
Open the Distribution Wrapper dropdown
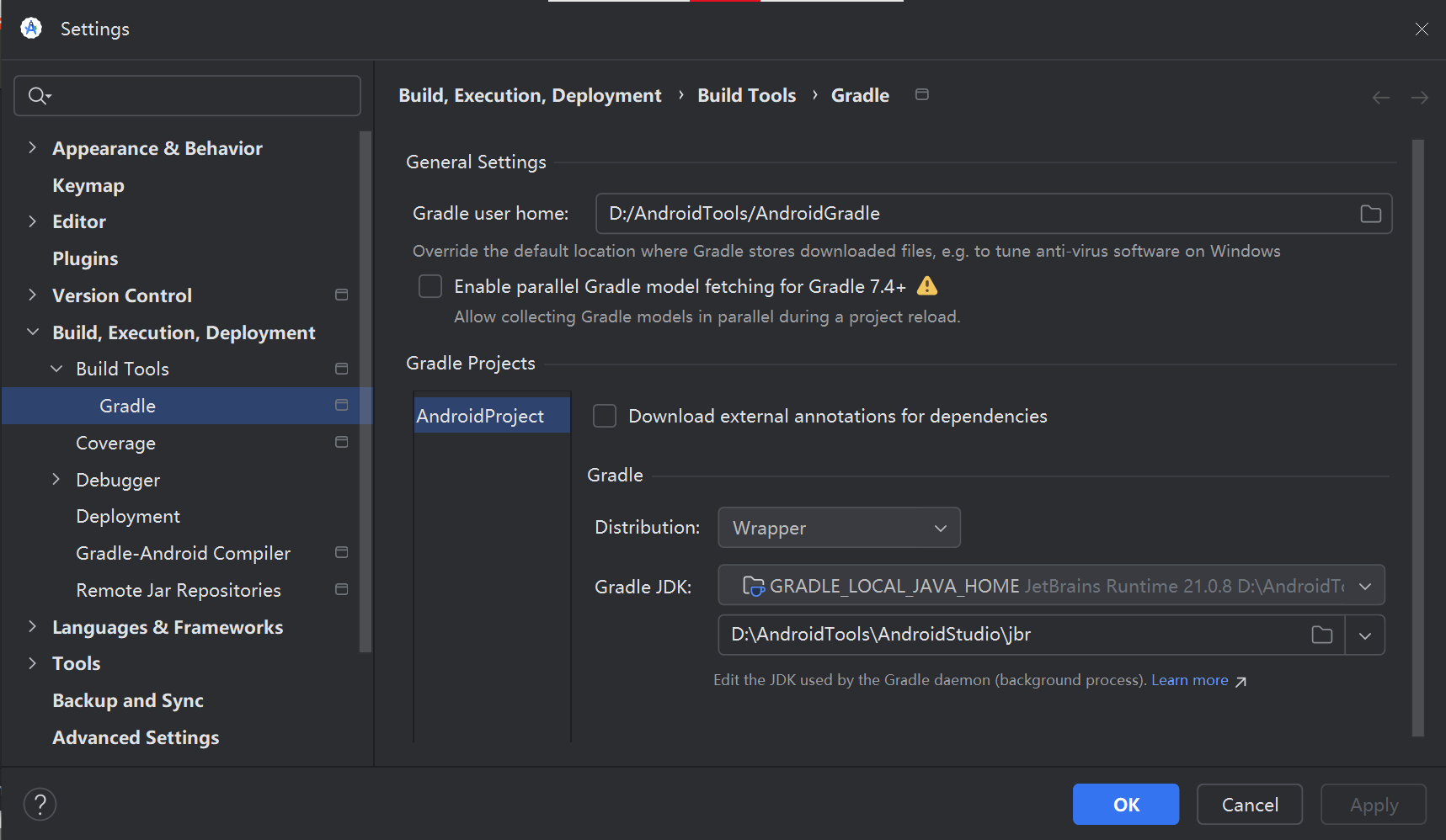839,528
